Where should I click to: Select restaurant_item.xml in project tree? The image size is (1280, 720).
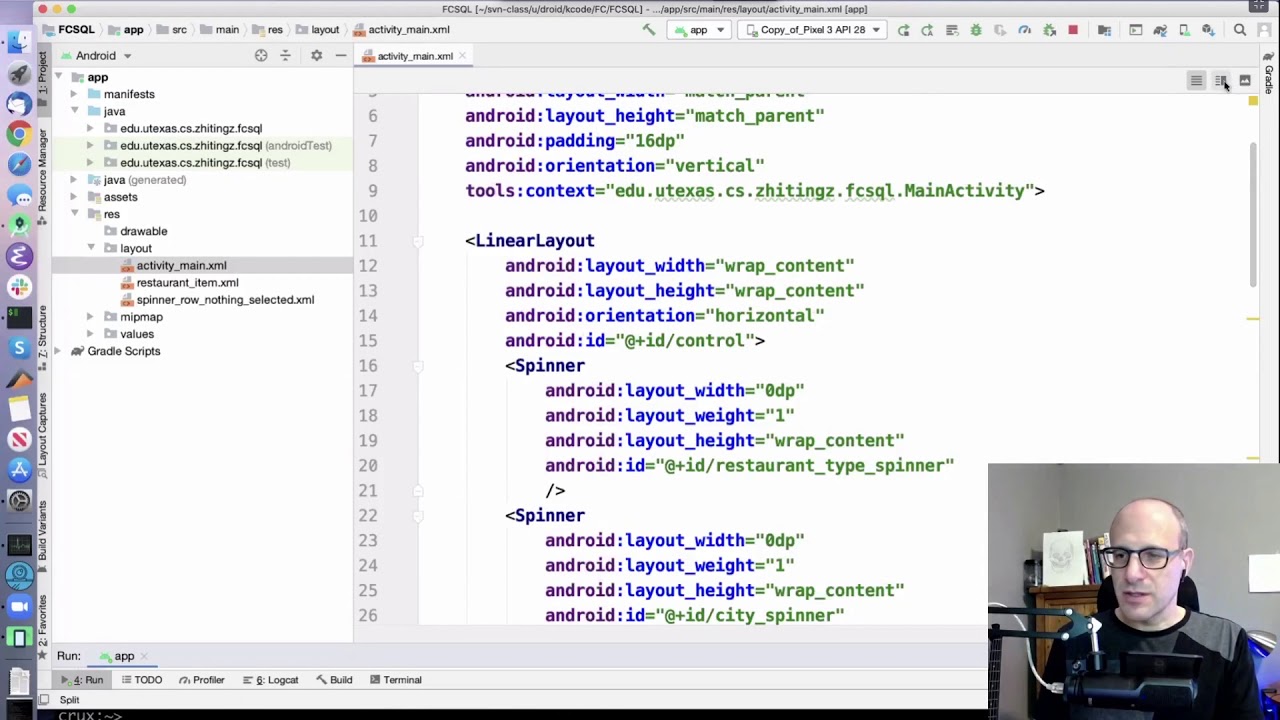[187, 283]
